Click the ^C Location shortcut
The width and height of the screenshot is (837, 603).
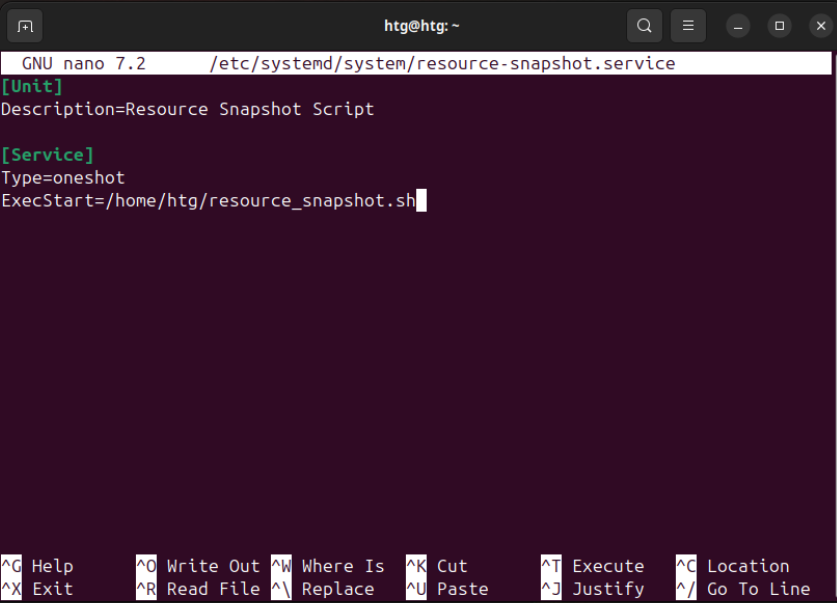[x=733, y=566]
